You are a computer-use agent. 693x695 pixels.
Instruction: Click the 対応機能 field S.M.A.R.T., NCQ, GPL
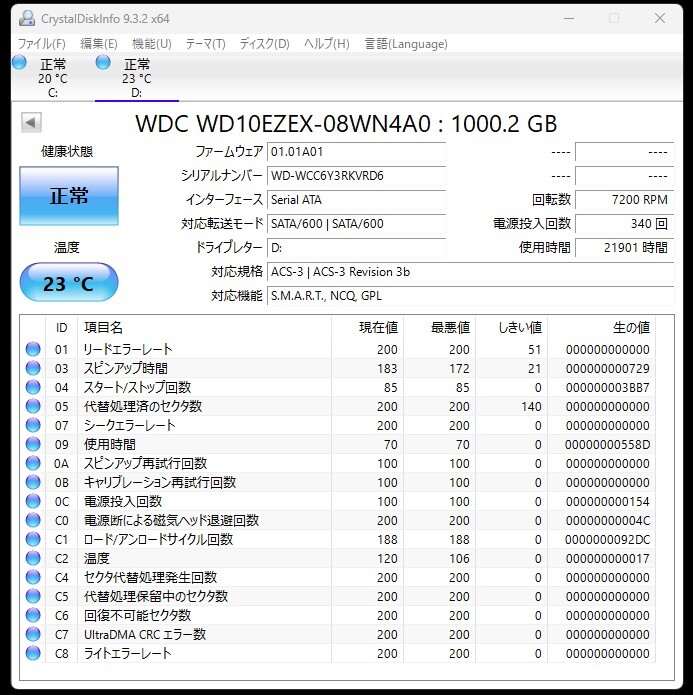point(470,296)
